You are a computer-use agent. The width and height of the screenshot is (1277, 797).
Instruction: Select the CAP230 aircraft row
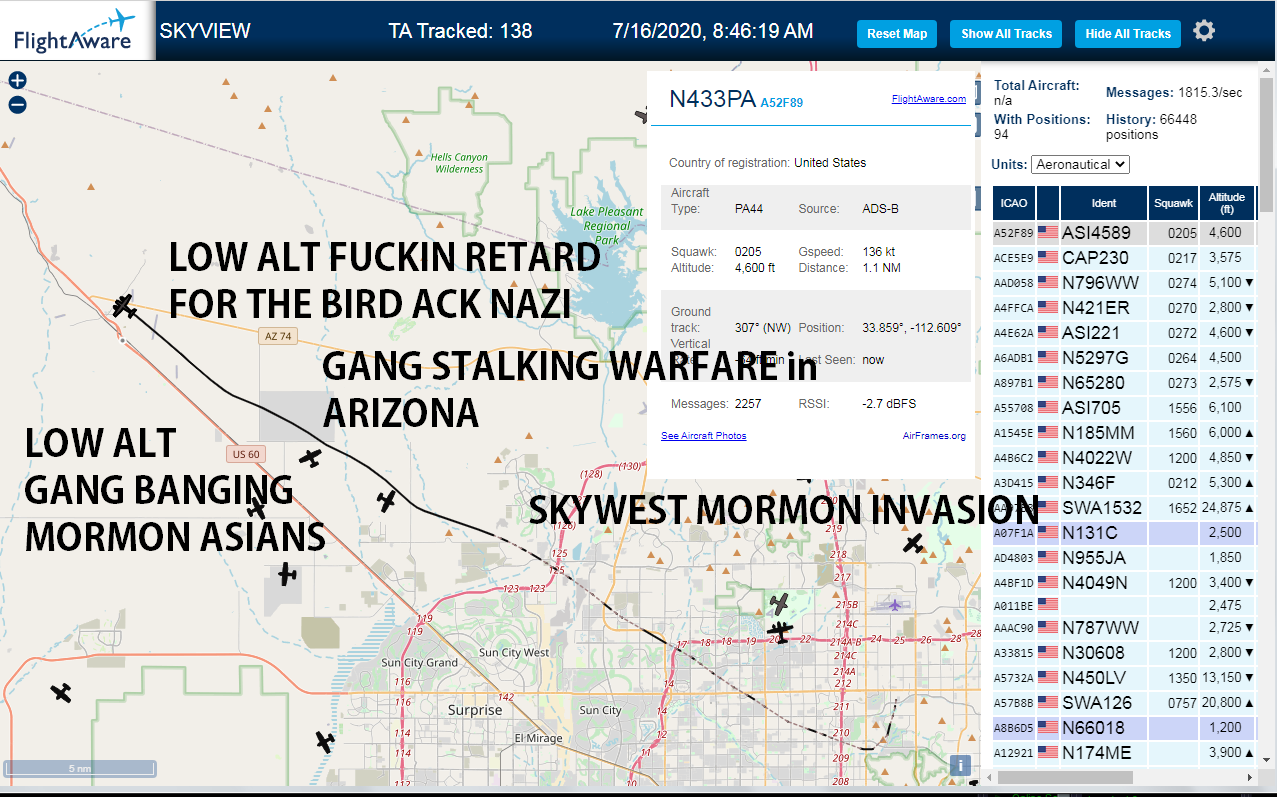tap(1125, 258)
